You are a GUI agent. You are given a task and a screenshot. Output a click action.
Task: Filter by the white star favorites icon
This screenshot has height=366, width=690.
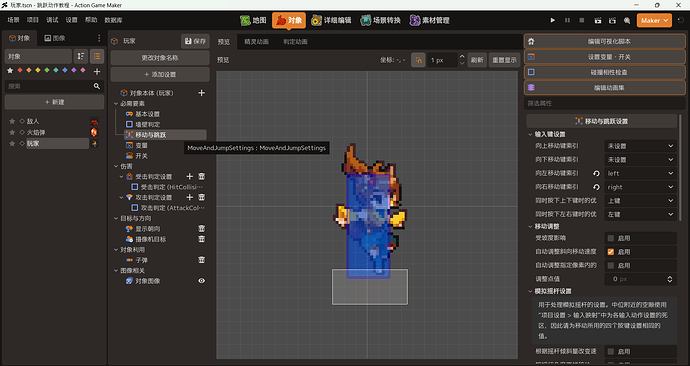10,70
